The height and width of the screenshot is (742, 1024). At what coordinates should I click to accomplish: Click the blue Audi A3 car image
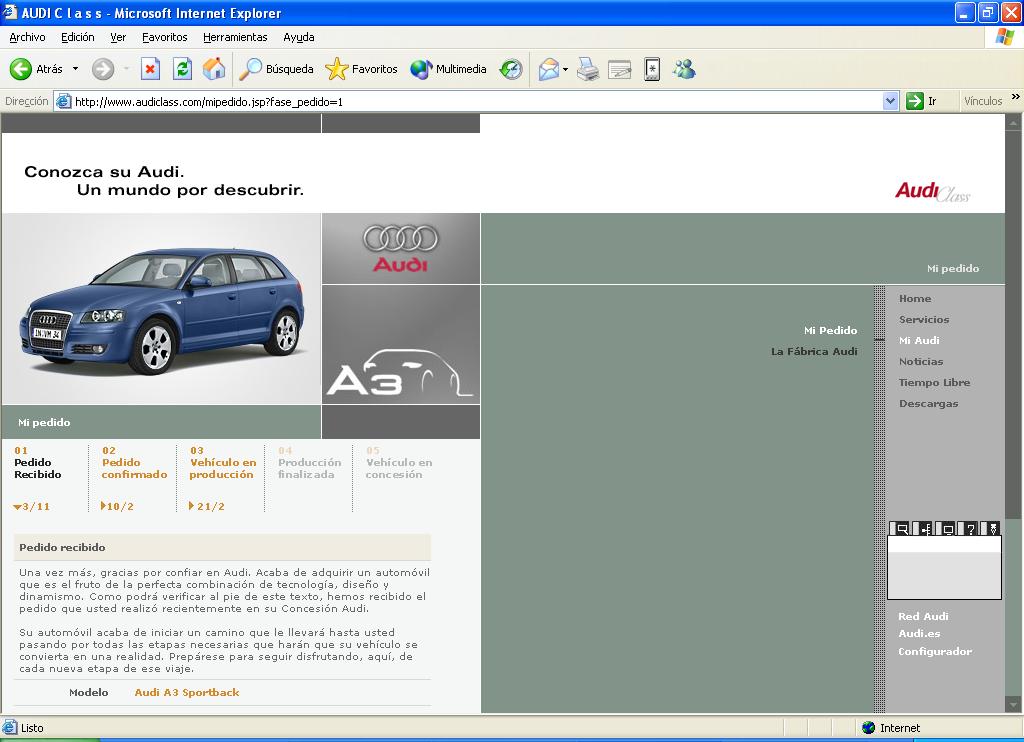point(161,309)
